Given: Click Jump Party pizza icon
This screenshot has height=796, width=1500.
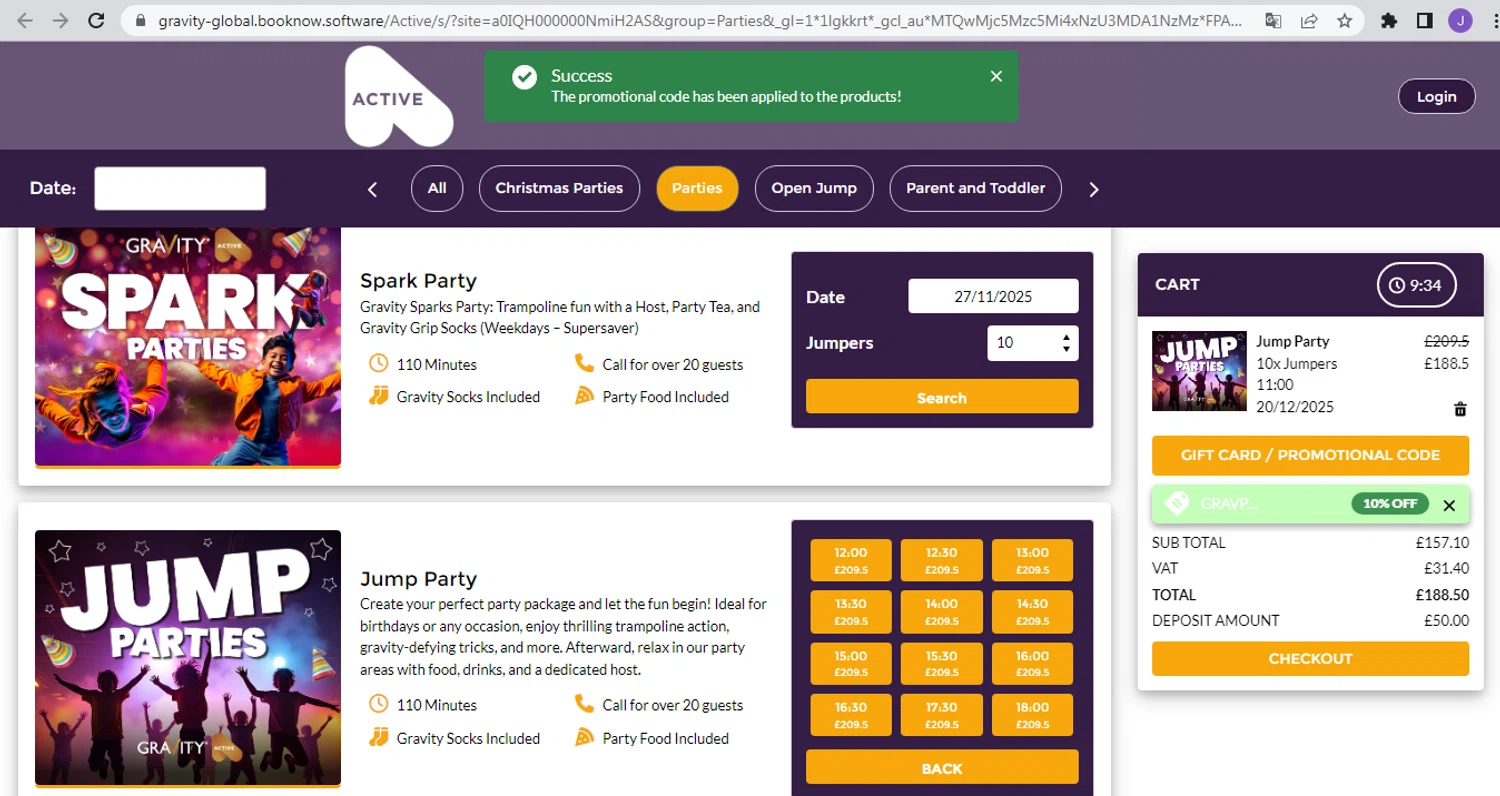Looking at the screenshot, I should [x=585, y=737].
